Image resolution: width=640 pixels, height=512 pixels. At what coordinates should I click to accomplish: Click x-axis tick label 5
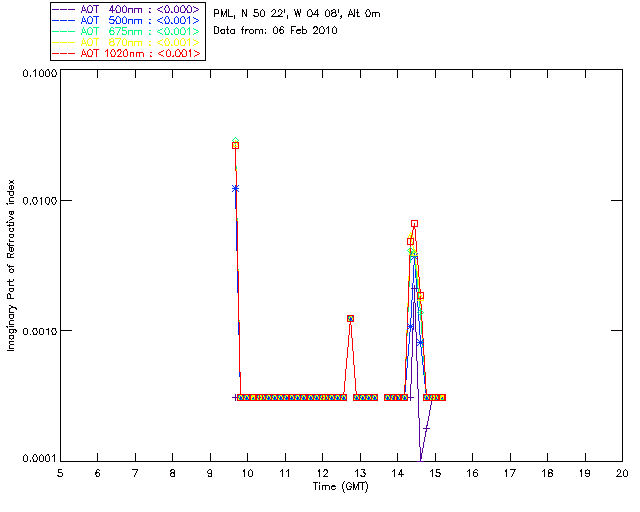click(60, 473)
